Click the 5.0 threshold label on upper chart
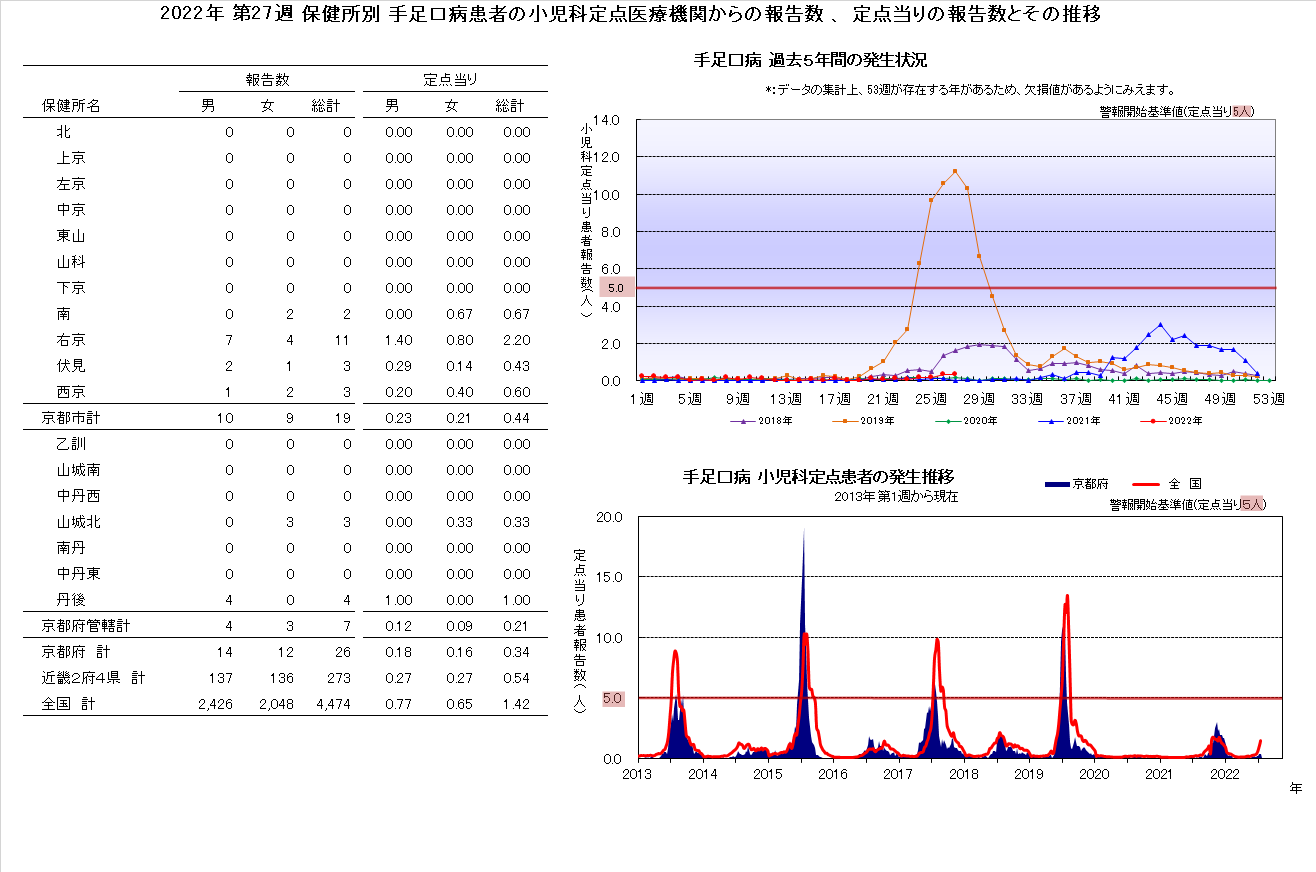Viewport: 1316px width, 872px height. click(615, 289)
